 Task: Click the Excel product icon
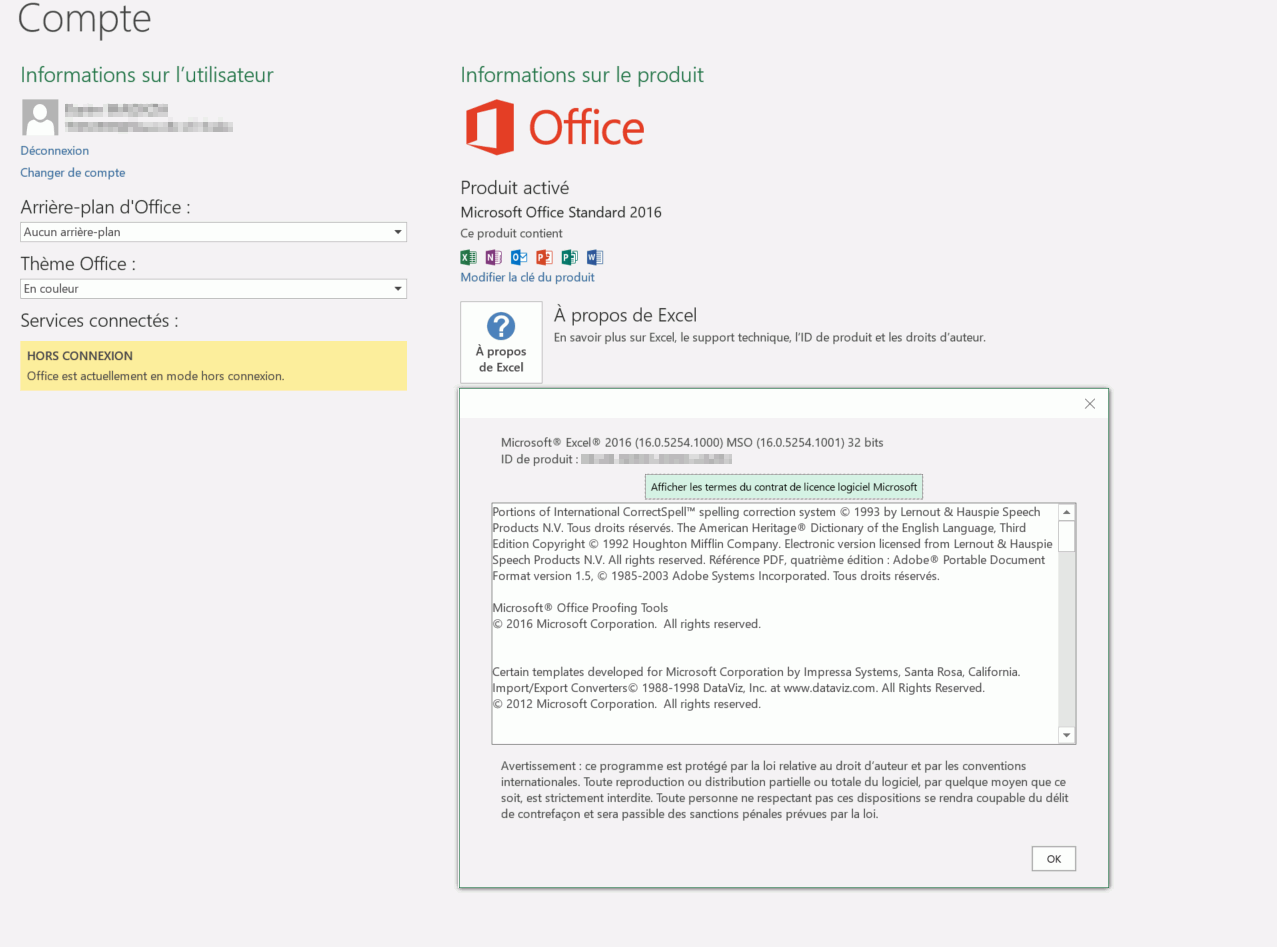[468, 257]
